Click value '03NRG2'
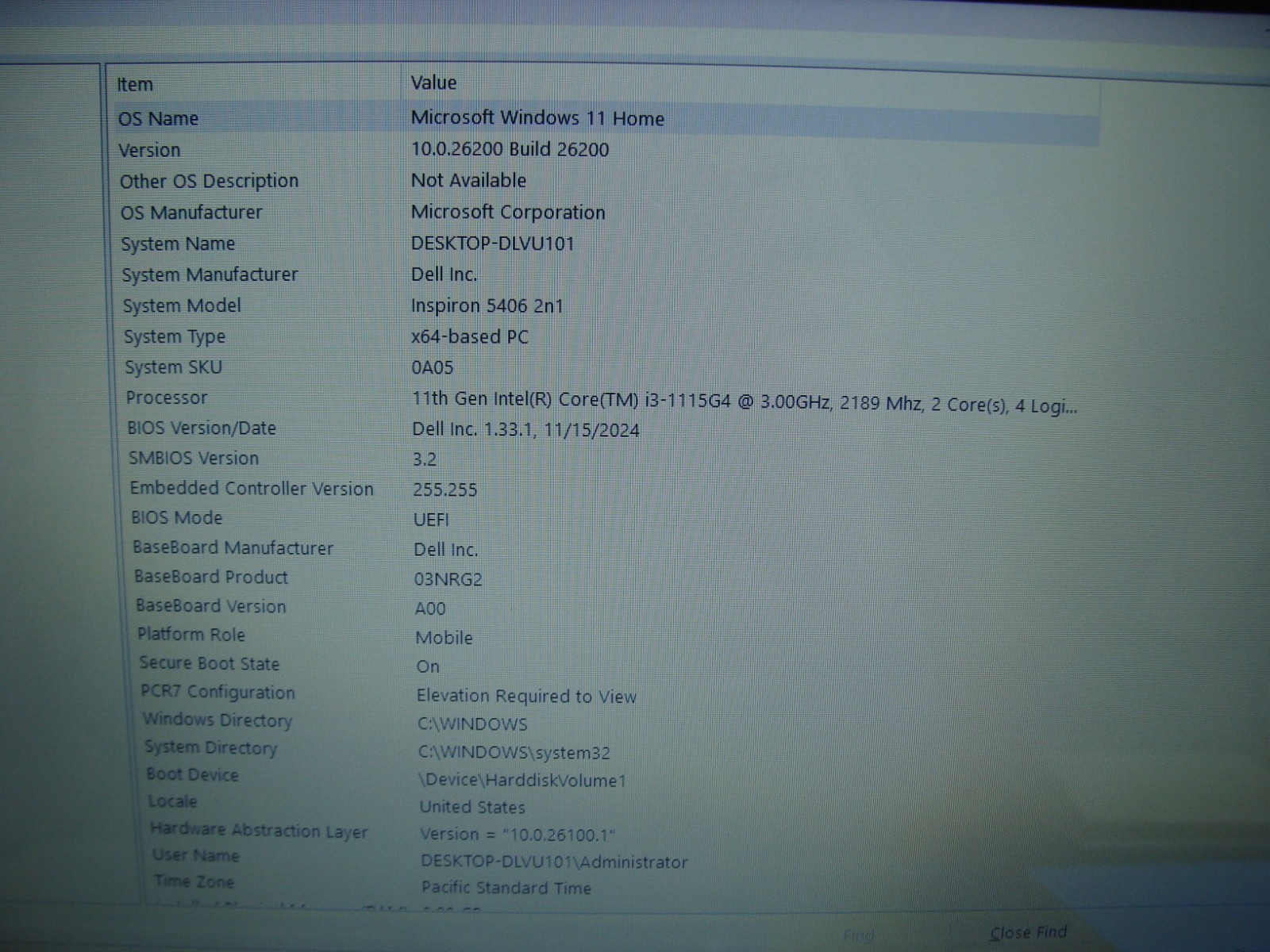Viewport: 1270px width, 952px height. point(448,579)
